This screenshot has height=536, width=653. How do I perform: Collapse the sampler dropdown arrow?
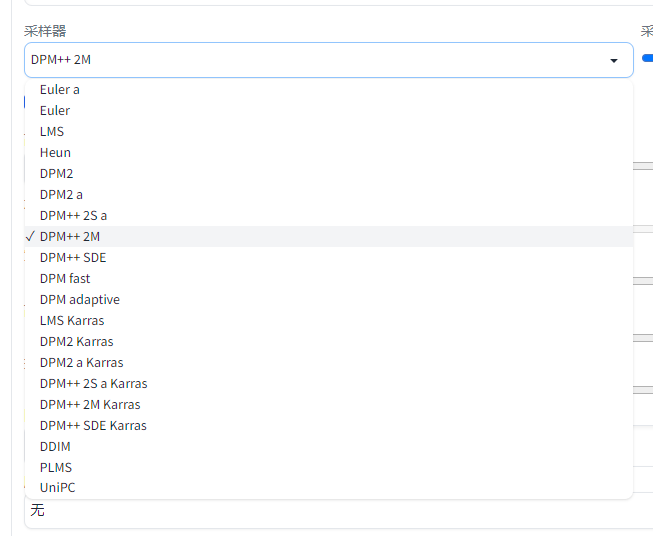tap(613, 60)
